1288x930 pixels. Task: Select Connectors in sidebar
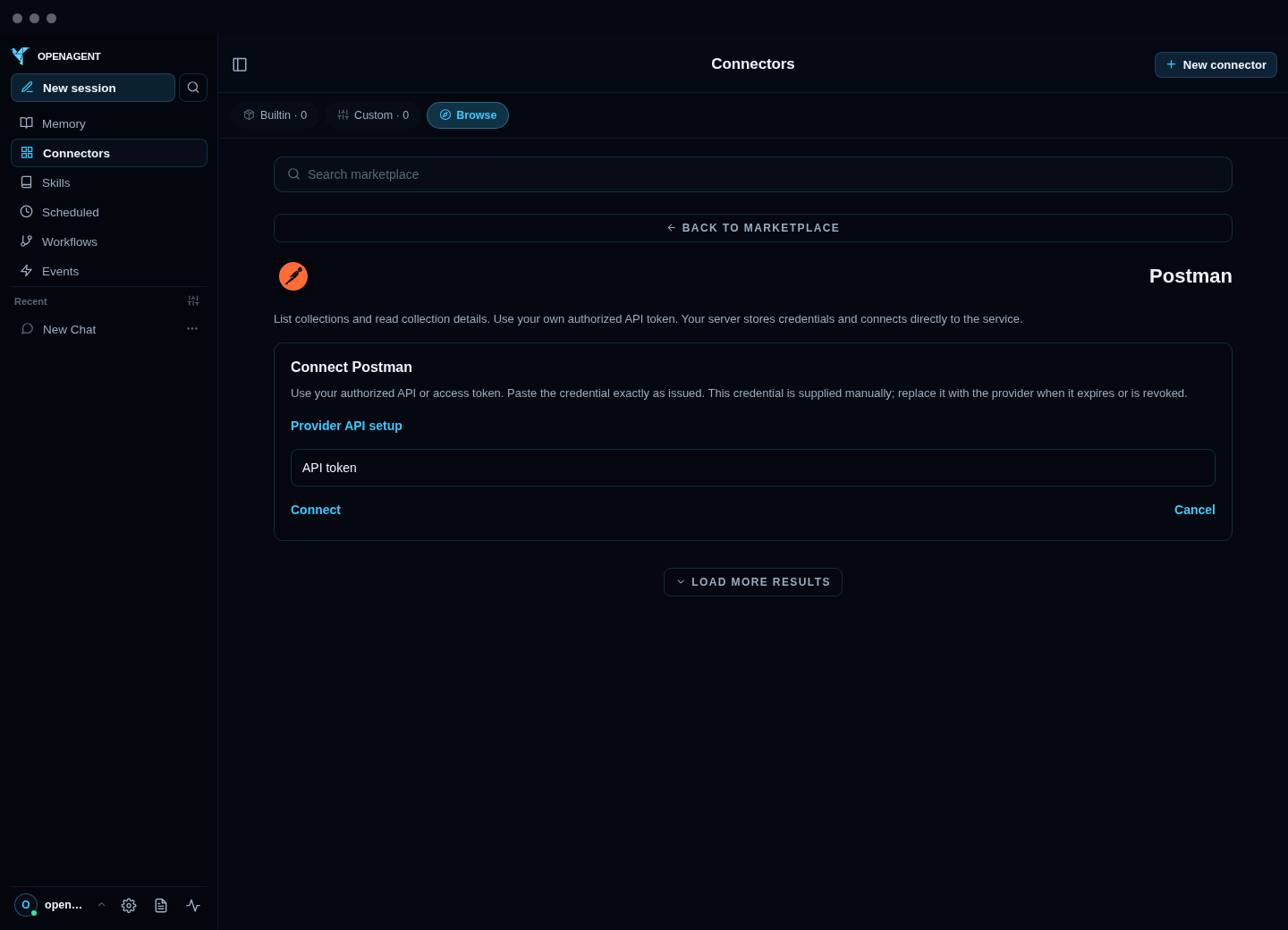[109, 153]
